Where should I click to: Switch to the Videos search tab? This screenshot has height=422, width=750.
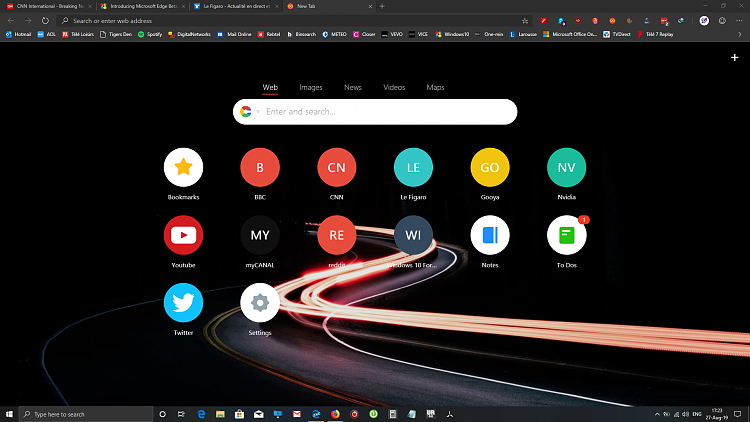point(394,88)
